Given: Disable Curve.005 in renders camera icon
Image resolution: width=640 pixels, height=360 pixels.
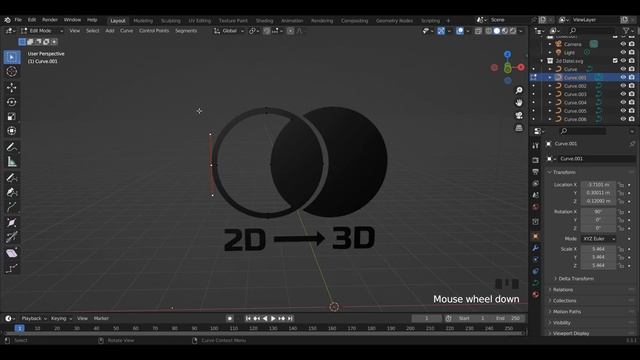Looking at the screenshot, I should click(x=632, y=111).
